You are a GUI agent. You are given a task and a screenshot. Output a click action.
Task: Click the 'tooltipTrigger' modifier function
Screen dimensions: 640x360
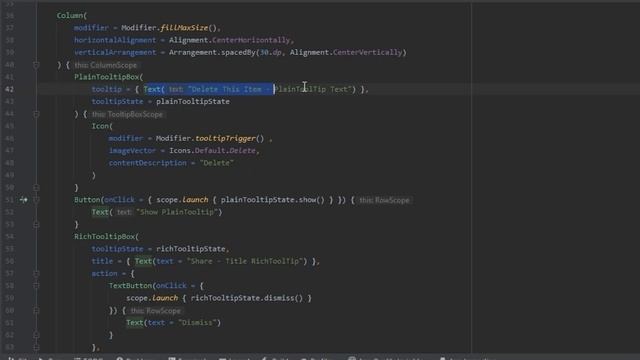pyautogui.click(x=225, y=138)
